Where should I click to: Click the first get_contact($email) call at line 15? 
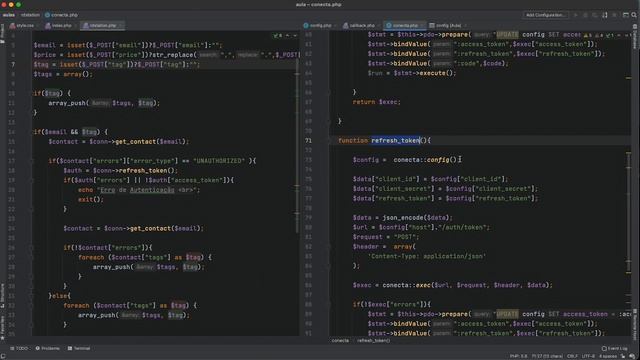pos(150,142)
